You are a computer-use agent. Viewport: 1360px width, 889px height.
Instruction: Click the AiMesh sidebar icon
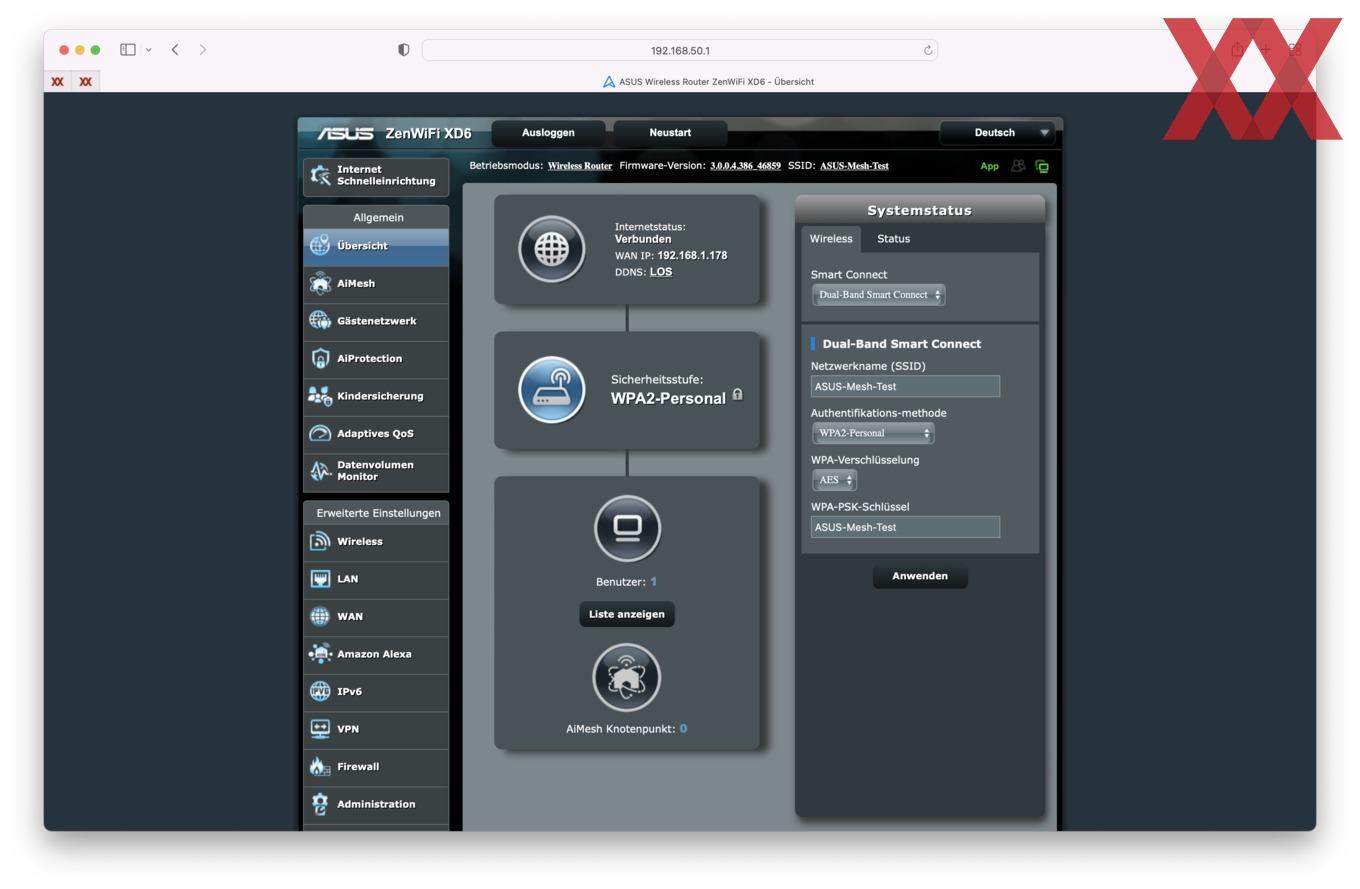click(x=320, y=283)
